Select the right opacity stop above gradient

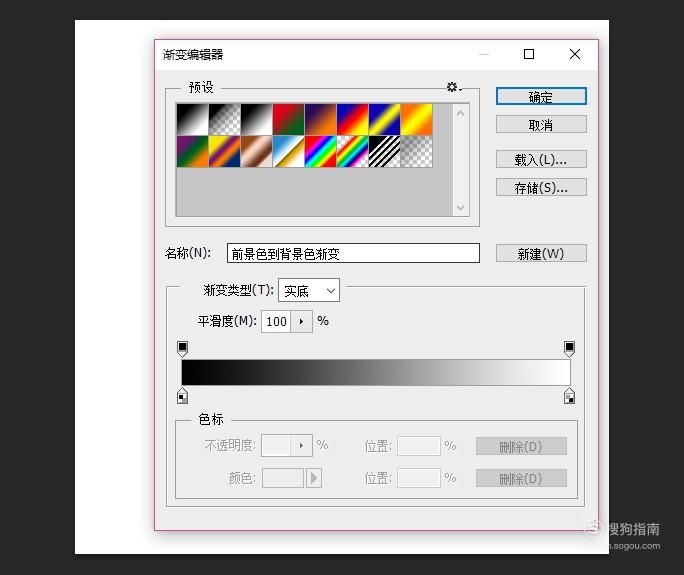point(569,349)
